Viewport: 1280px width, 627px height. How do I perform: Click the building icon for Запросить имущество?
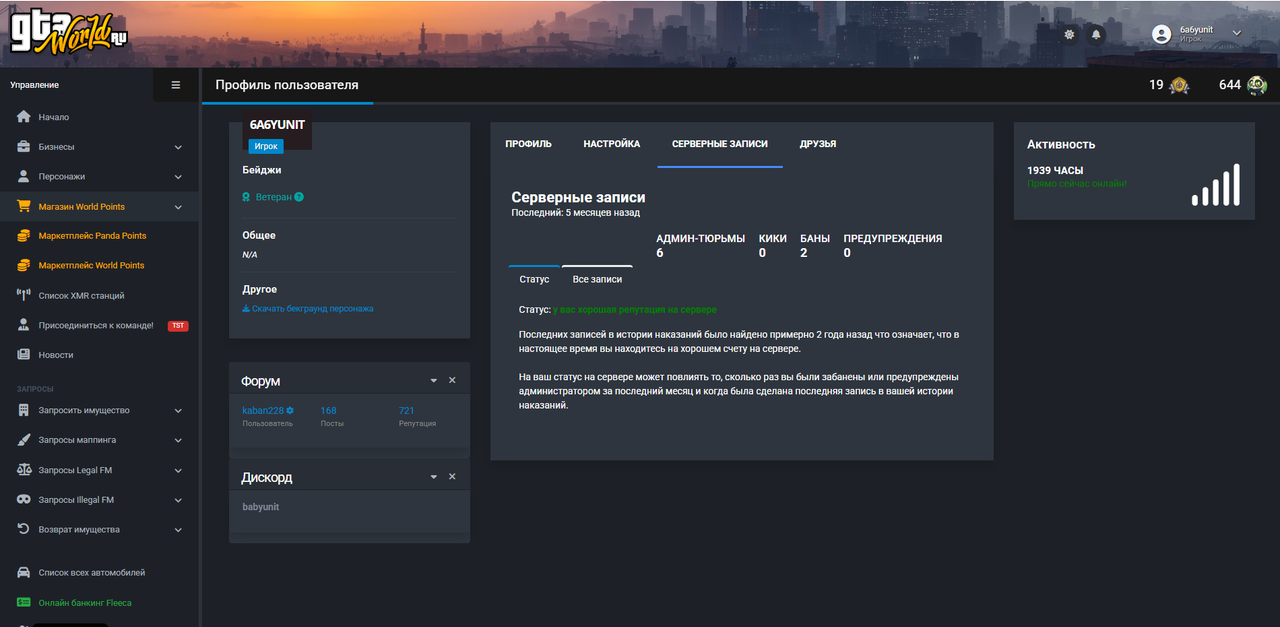[24, 410]
